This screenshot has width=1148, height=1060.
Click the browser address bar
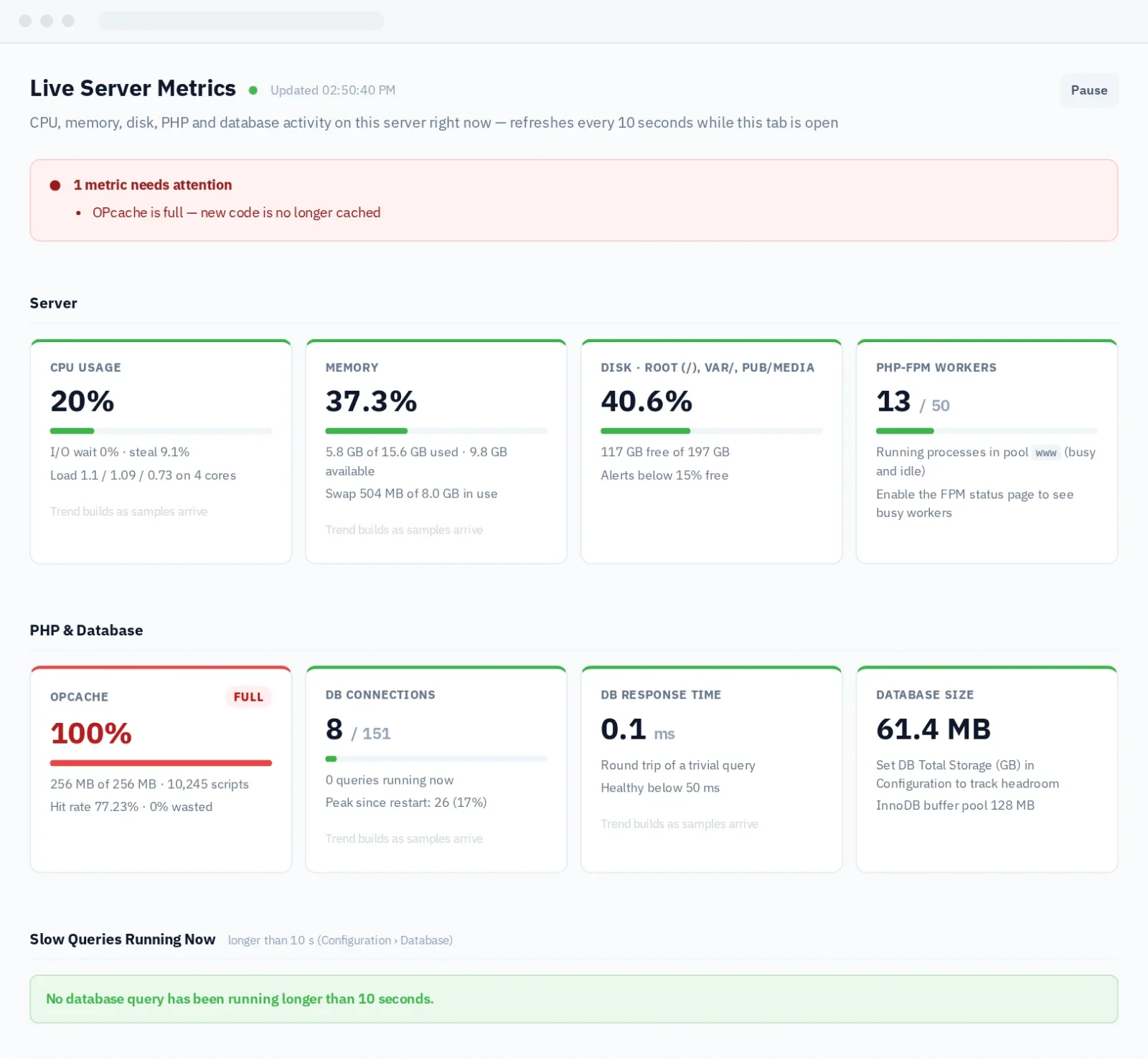point(241,21)
